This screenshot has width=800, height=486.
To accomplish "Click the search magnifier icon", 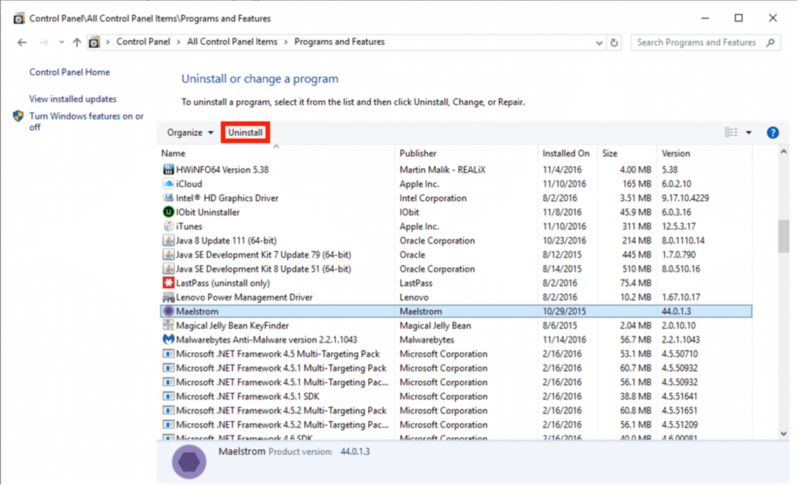I will pos(770,42).
